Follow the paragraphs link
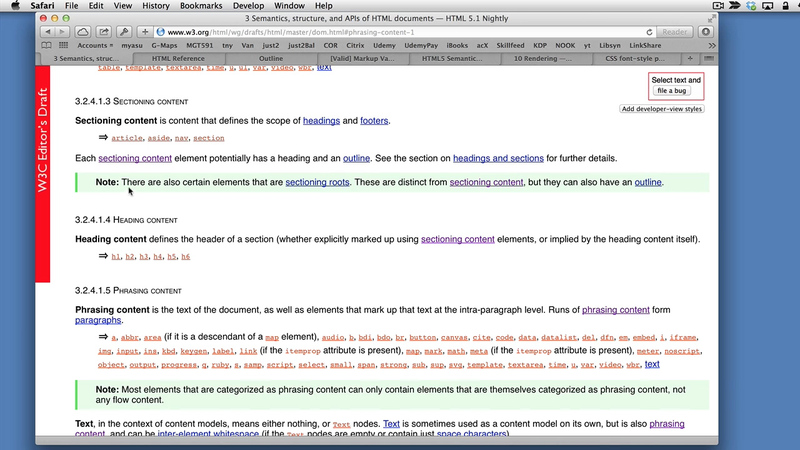The height and width of the screenshot is (450, 800). [98, 320]
